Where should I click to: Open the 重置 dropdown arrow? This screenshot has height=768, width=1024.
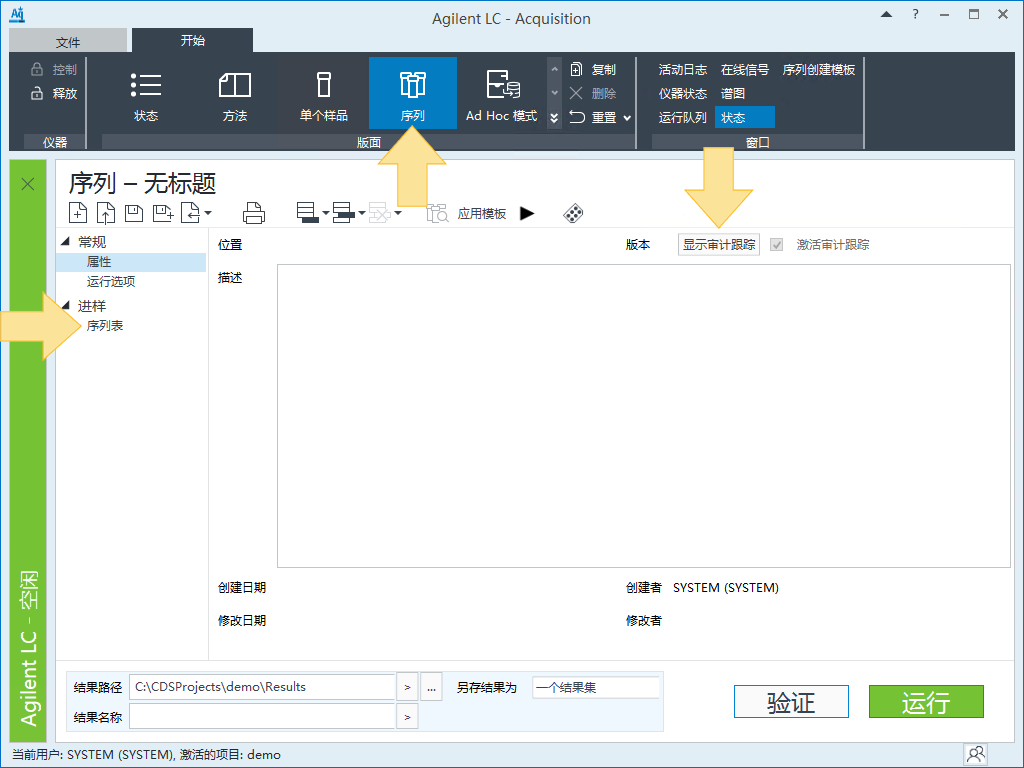pos(628,118)
